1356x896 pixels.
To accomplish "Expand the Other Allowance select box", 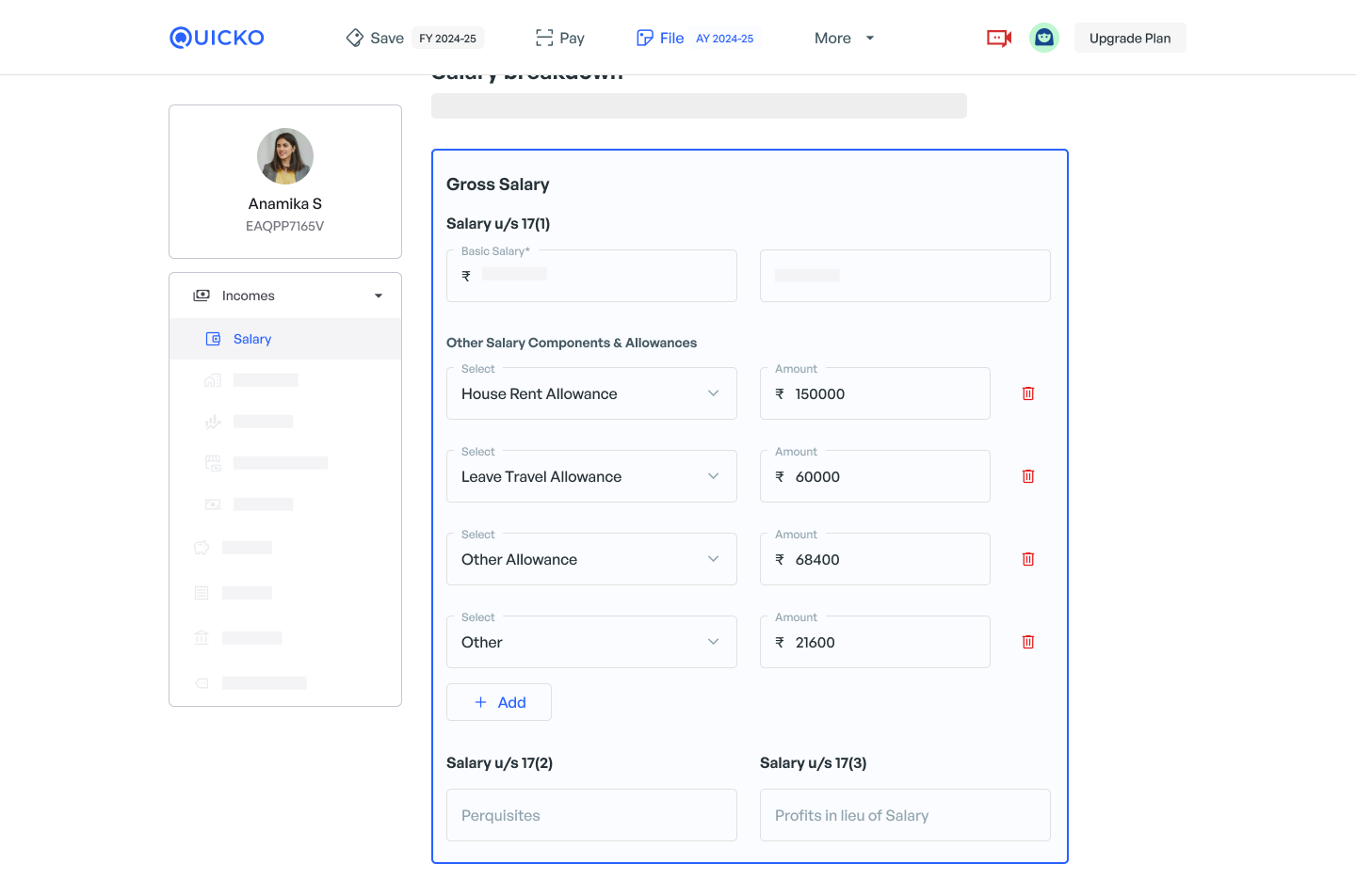I will click(x=591, y=559).
